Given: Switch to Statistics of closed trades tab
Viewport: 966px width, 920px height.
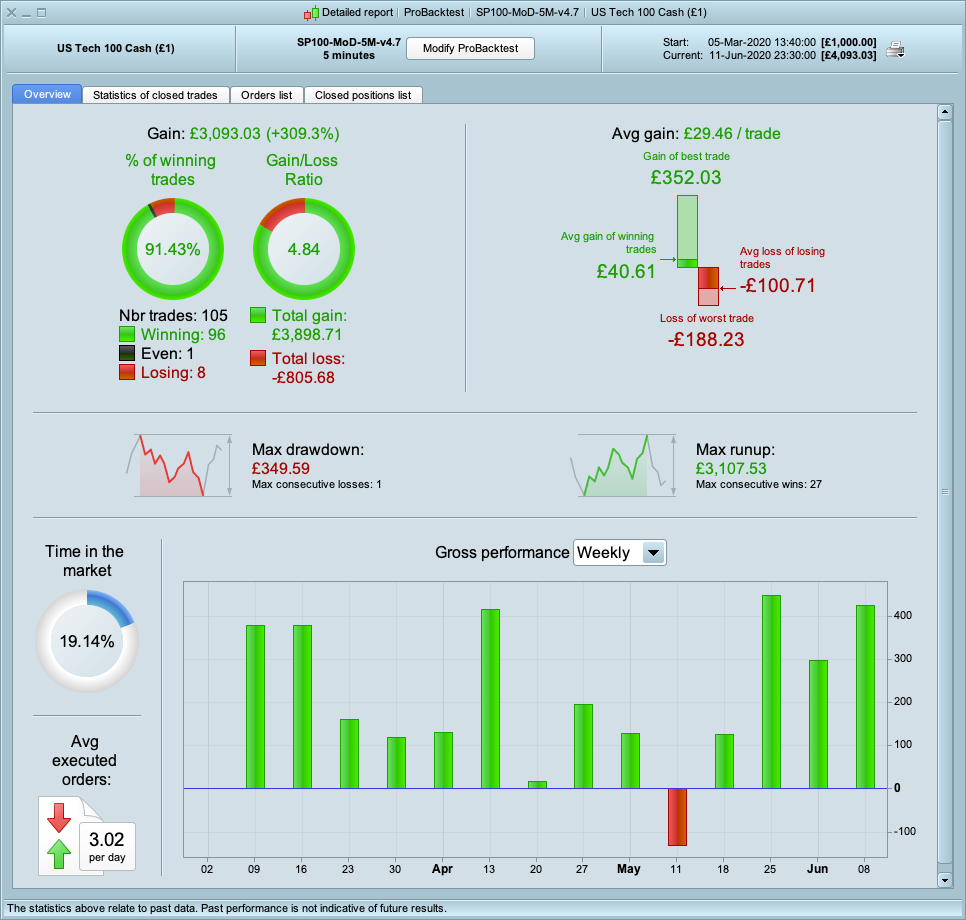Looking at the screenshot, I should [155, 95].
